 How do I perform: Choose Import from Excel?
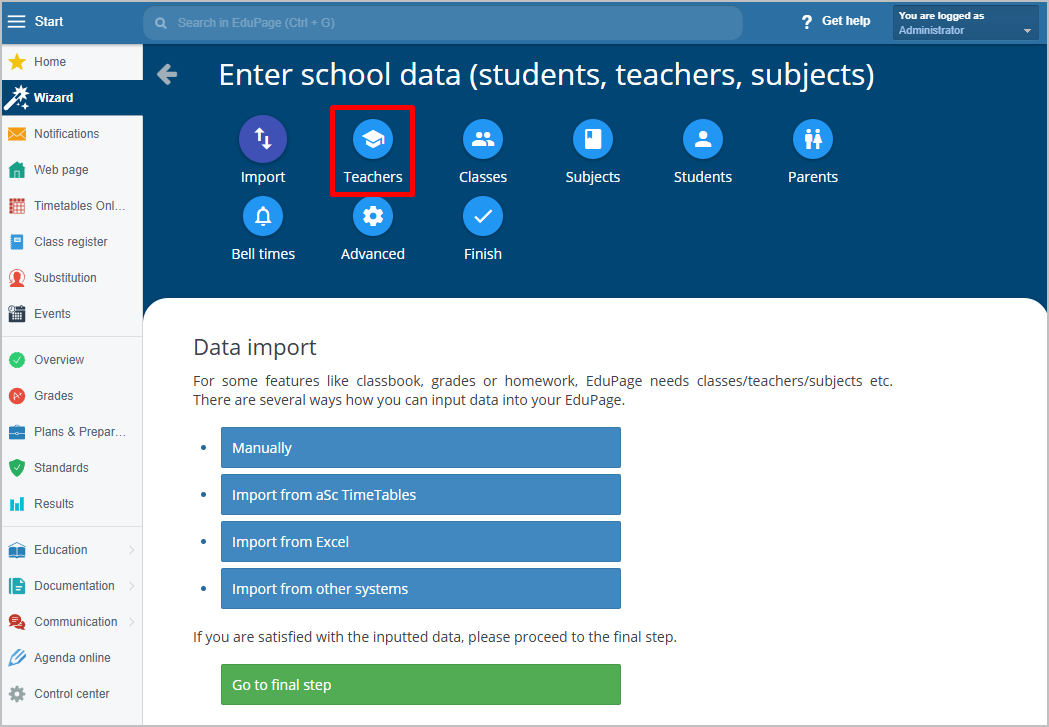(x=421, y=542)
